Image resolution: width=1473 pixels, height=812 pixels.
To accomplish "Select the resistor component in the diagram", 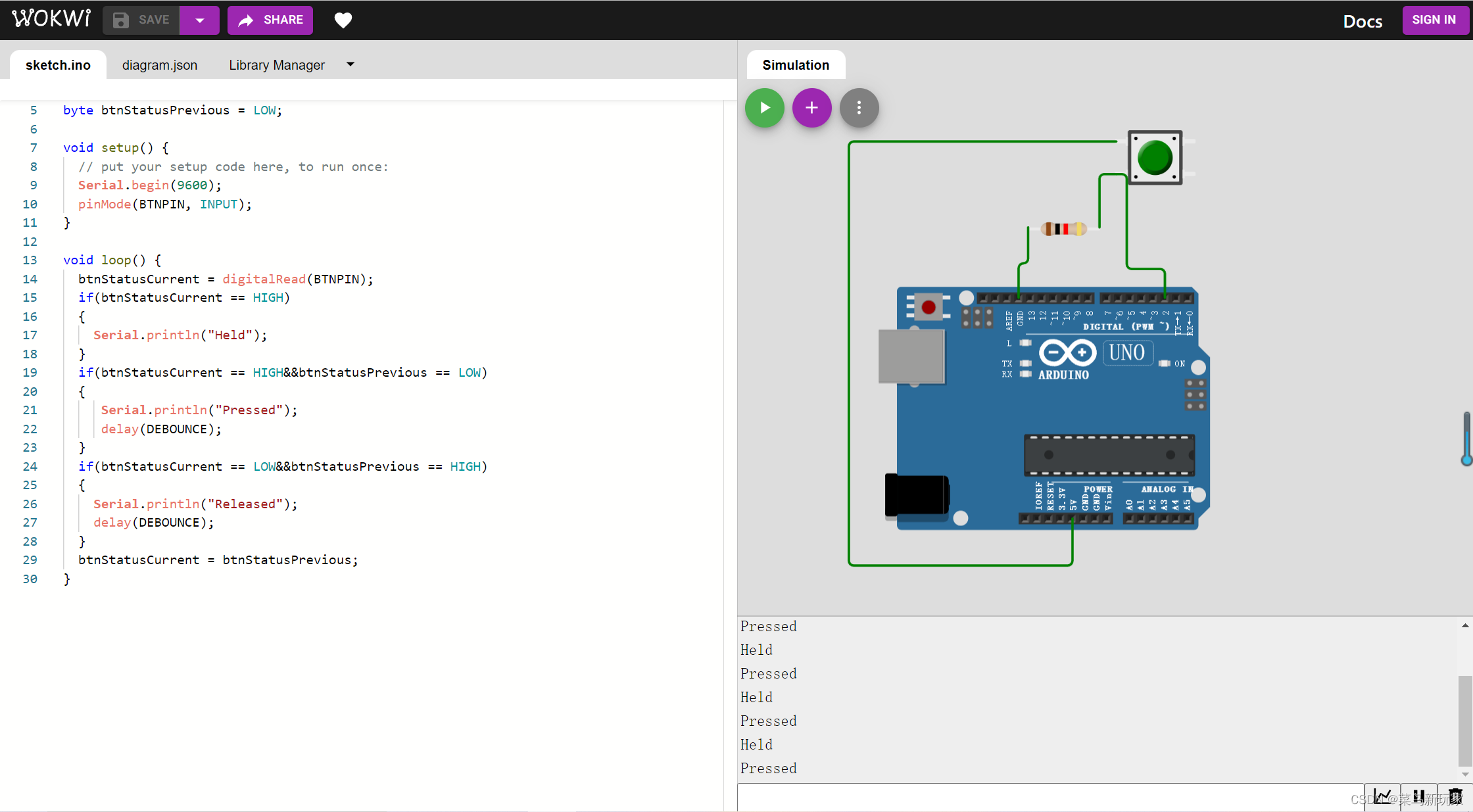I will (x=1063, y=229).
